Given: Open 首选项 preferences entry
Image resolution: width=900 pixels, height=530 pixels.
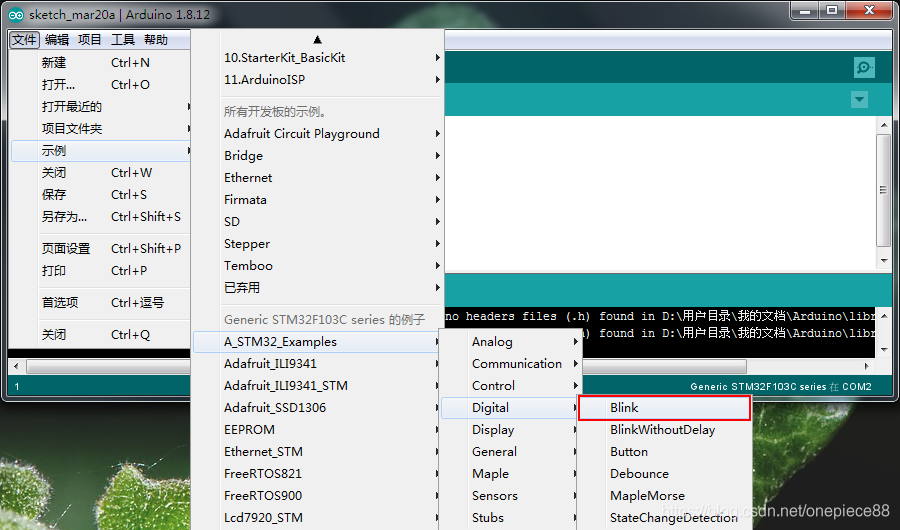Looking at the screenshot, I should pos(100,303).
